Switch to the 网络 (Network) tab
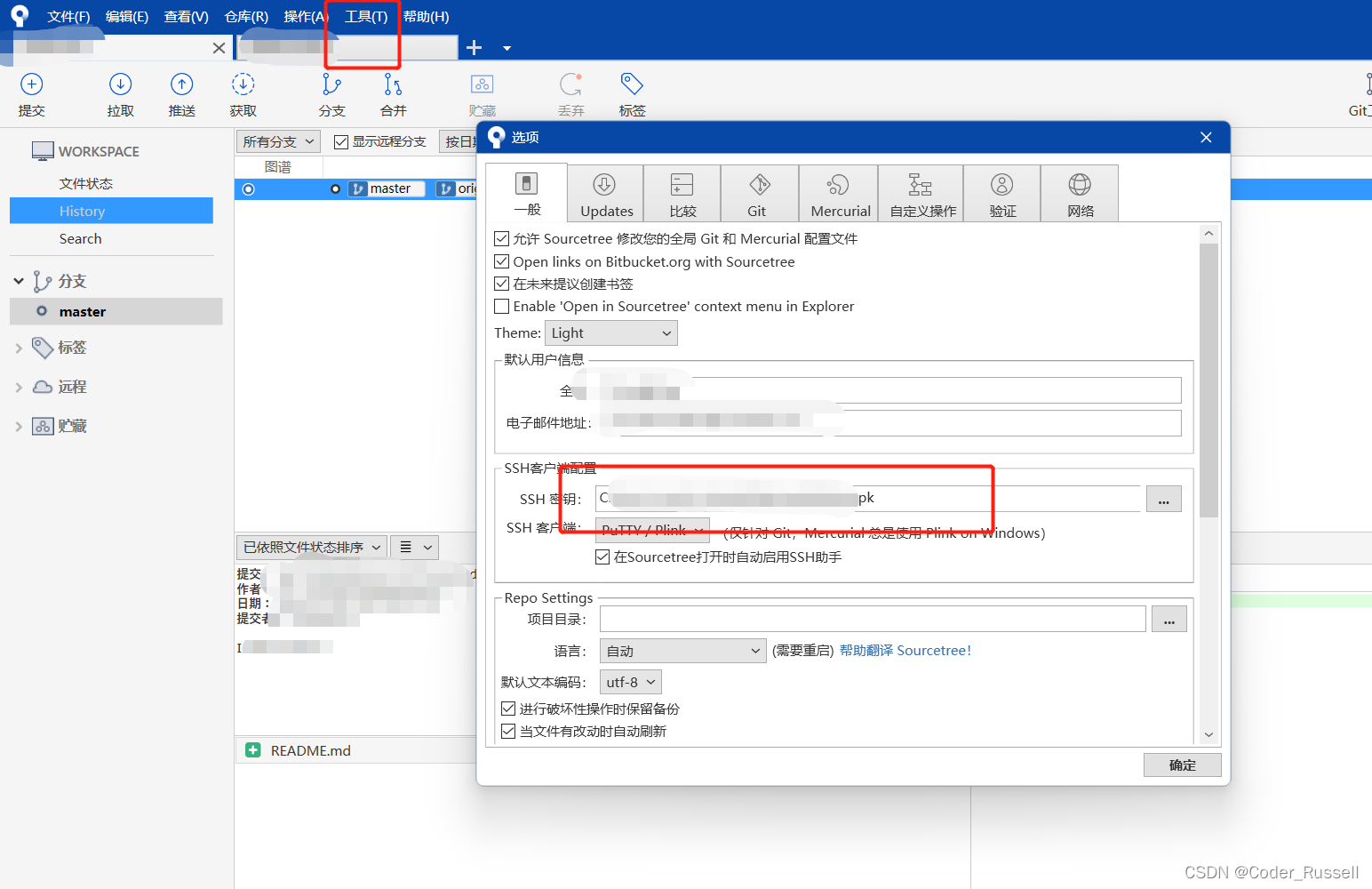Viewport: 1372px width, 889px height. [1080, 194]
